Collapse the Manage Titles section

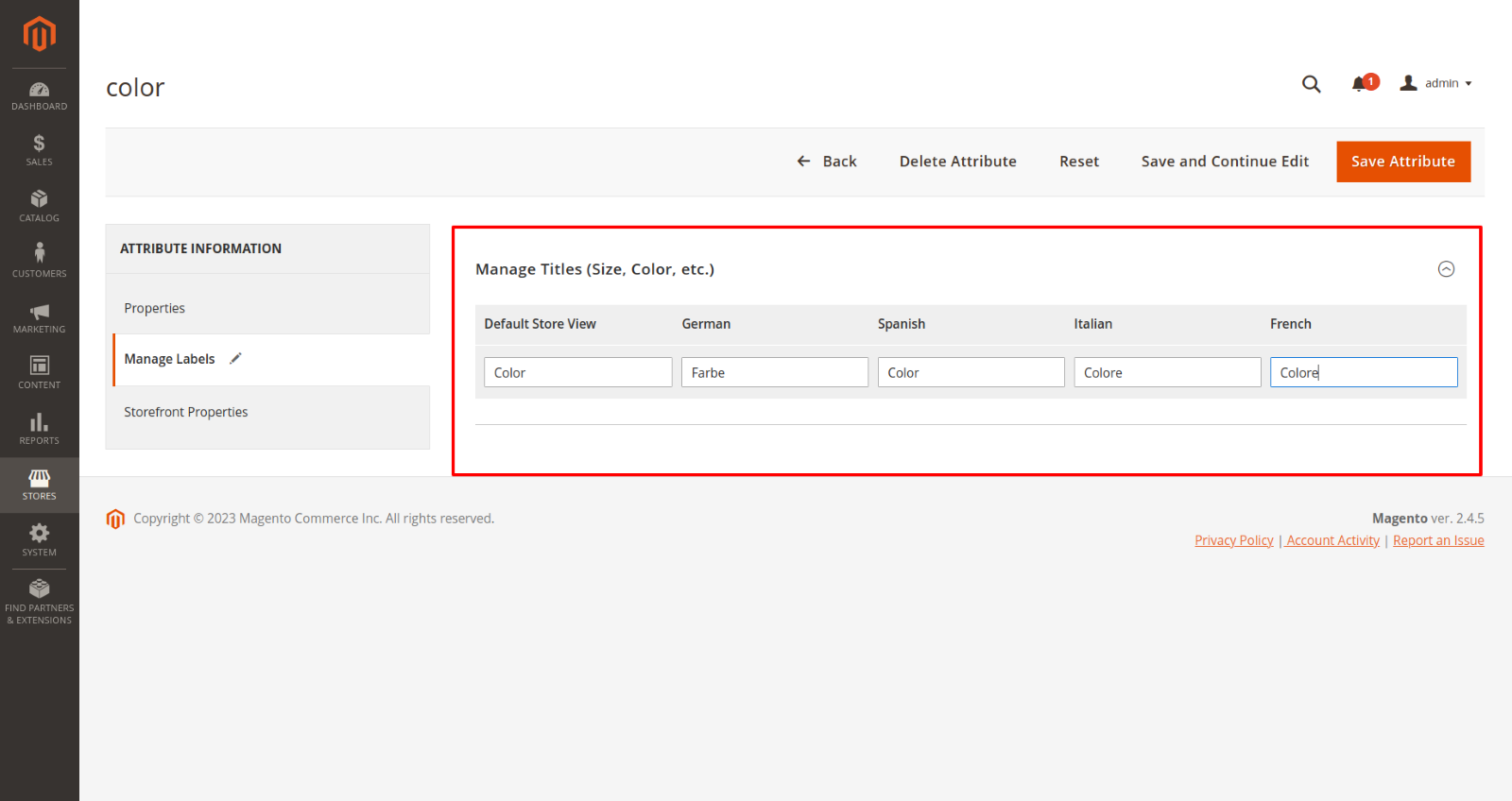[1446, 269]
